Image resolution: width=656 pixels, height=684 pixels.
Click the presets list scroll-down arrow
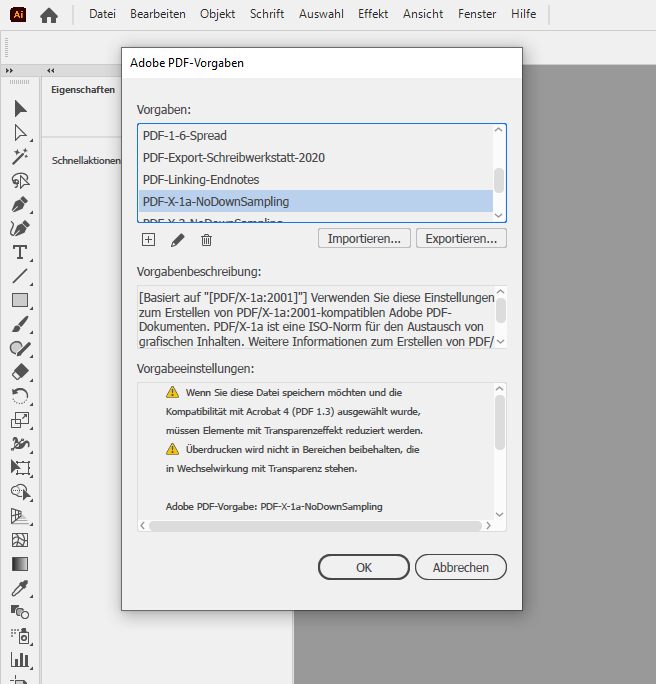click(499, 215)
